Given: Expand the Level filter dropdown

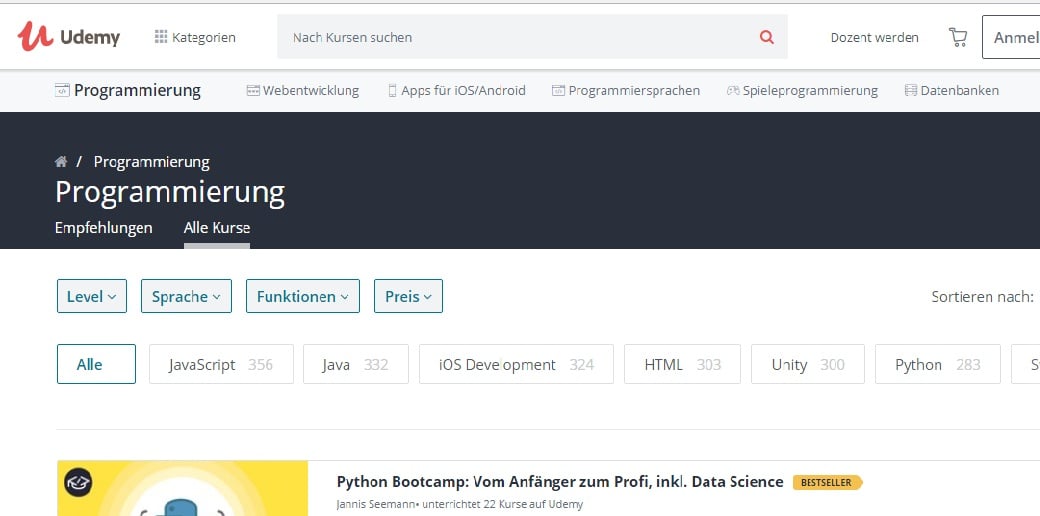Looking at the screenshot, I should pos(92,296).
